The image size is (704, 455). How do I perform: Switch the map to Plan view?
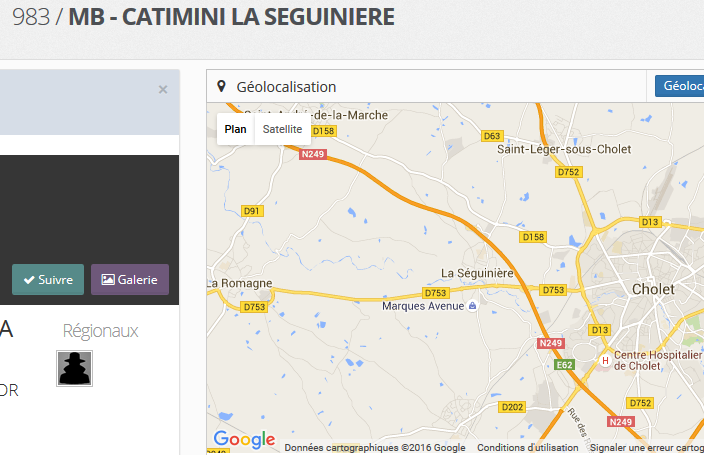tap(236, 129)
